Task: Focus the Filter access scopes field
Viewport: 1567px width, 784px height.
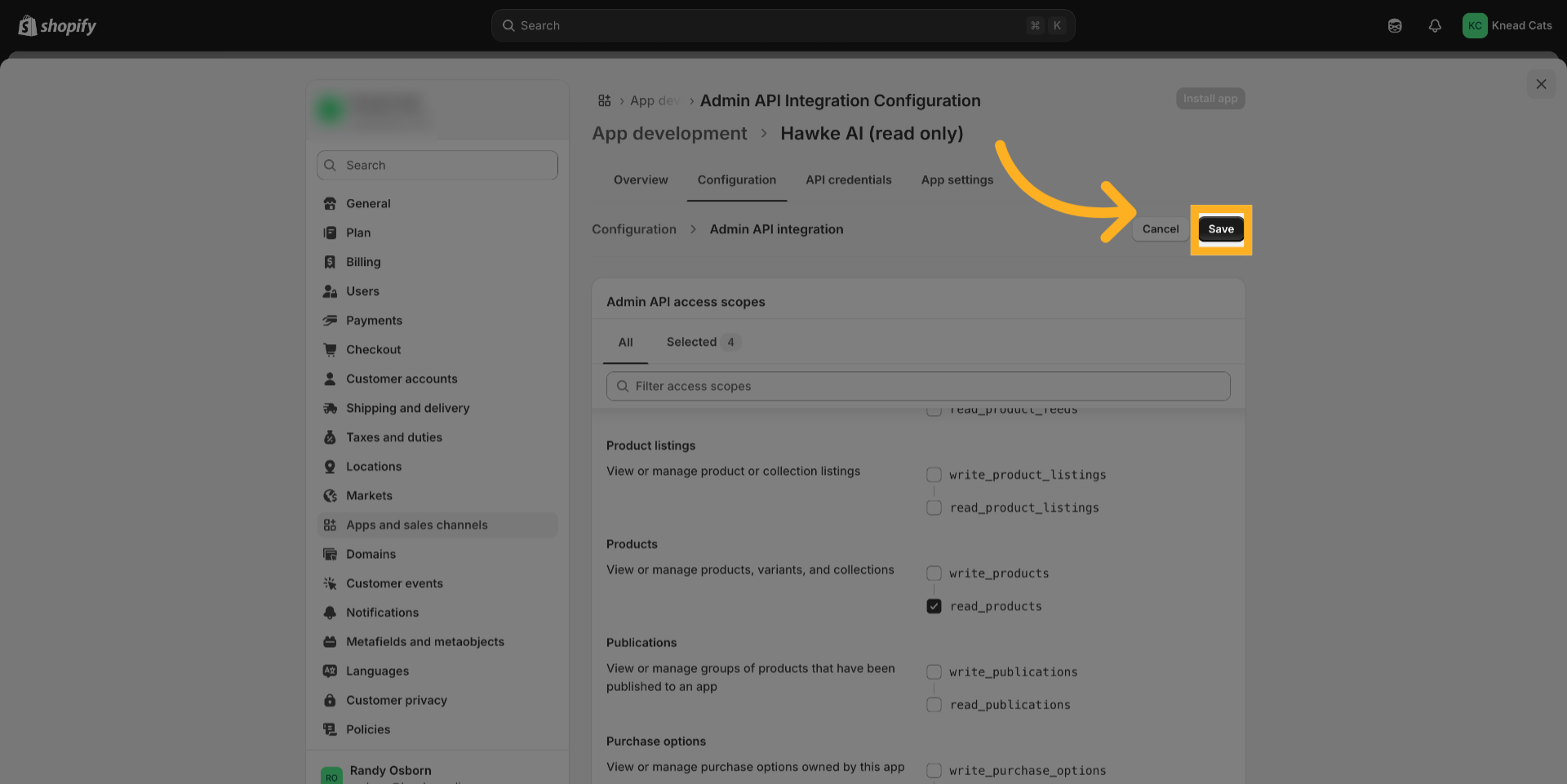Action: (x=917, y=387)
